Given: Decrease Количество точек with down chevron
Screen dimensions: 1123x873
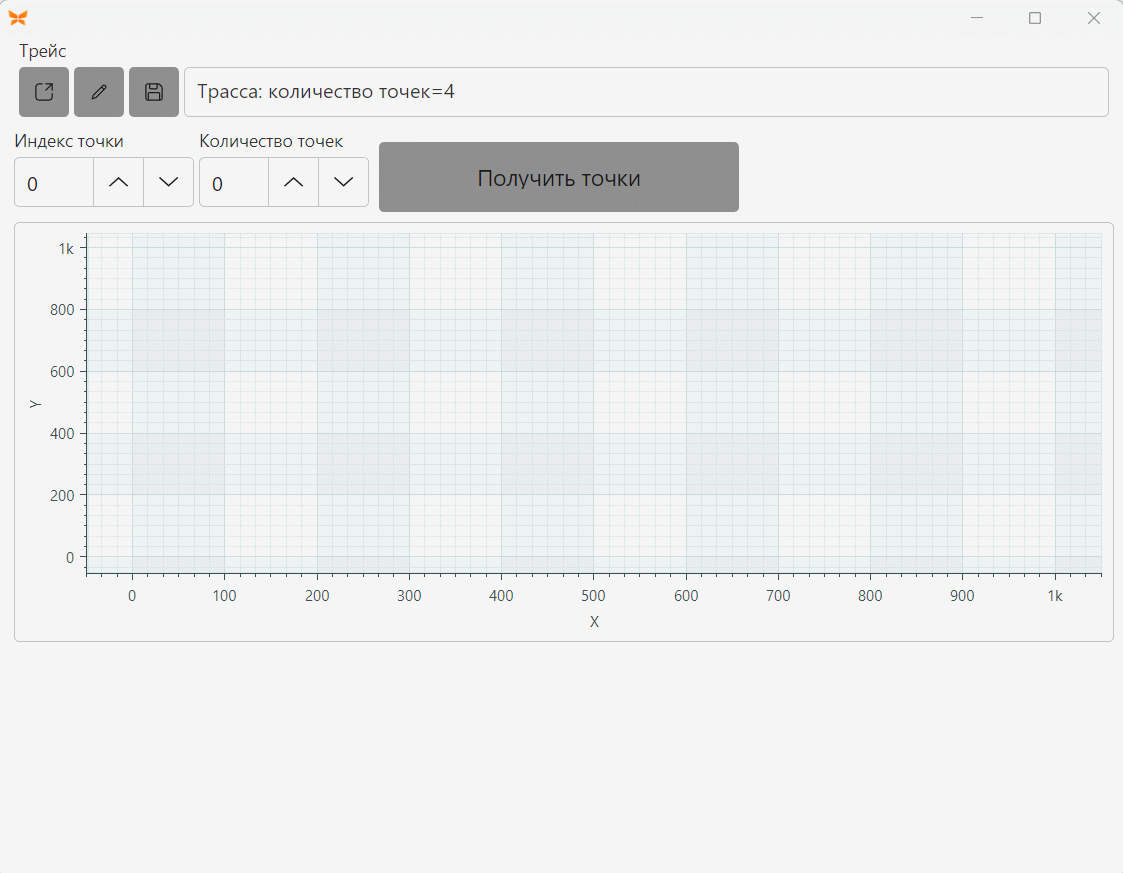Looking at the screenshot, I should 344,183.
